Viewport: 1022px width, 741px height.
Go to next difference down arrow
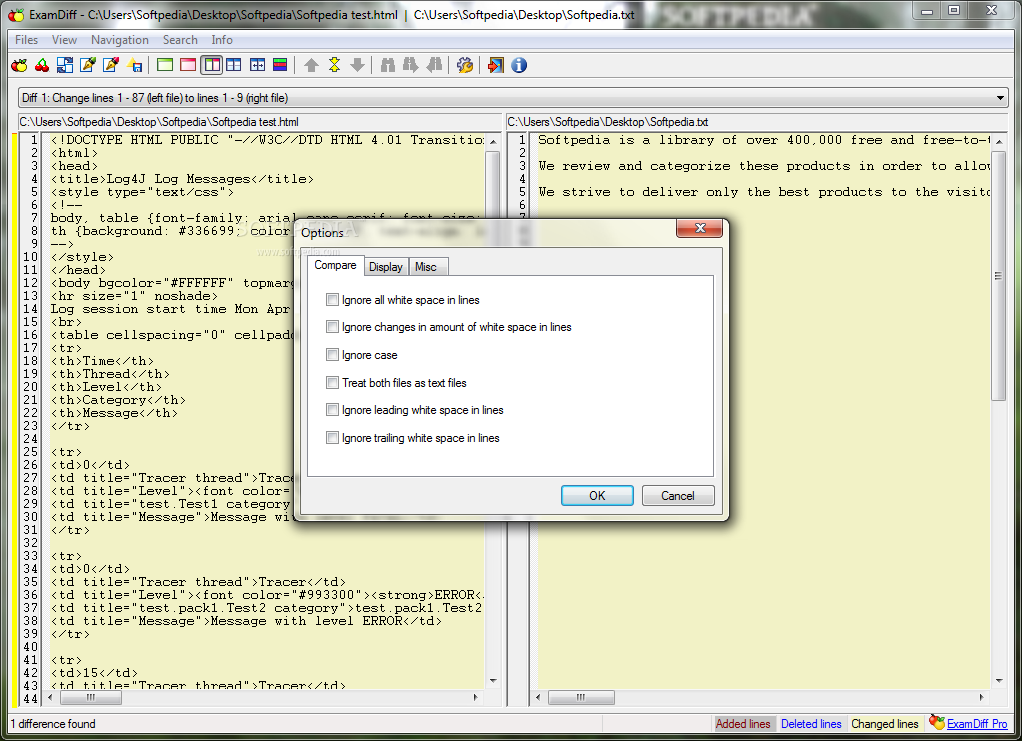[x=357, y=65]
